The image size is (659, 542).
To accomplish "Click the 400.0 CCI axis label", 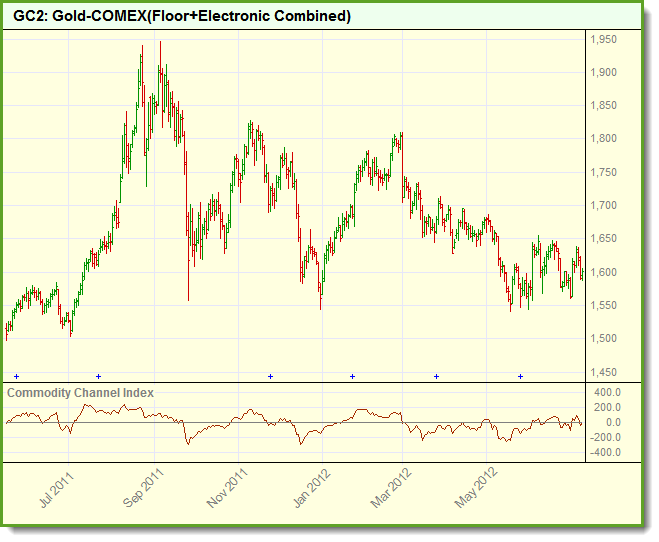I will (x=608, y=393).
